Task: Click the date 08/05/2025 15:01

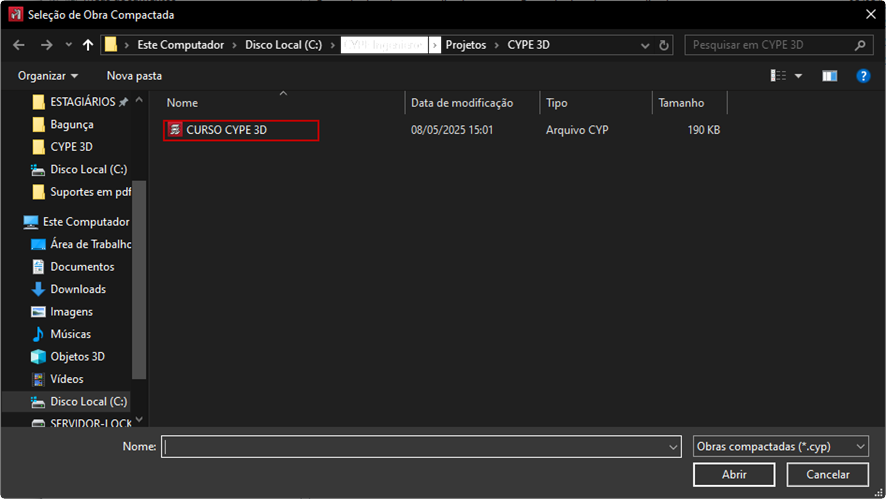Action: point(452,130)
